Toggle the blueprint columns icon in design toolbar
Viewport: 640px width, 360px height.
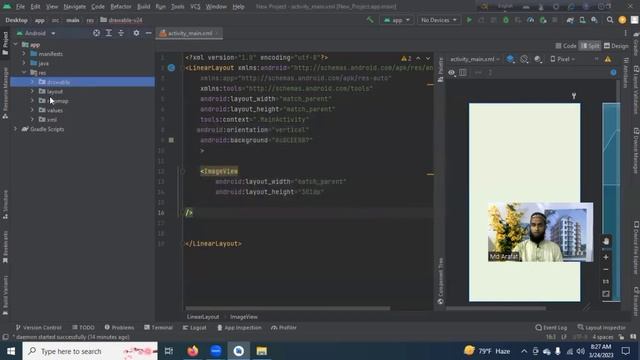[x=463, y=73]
